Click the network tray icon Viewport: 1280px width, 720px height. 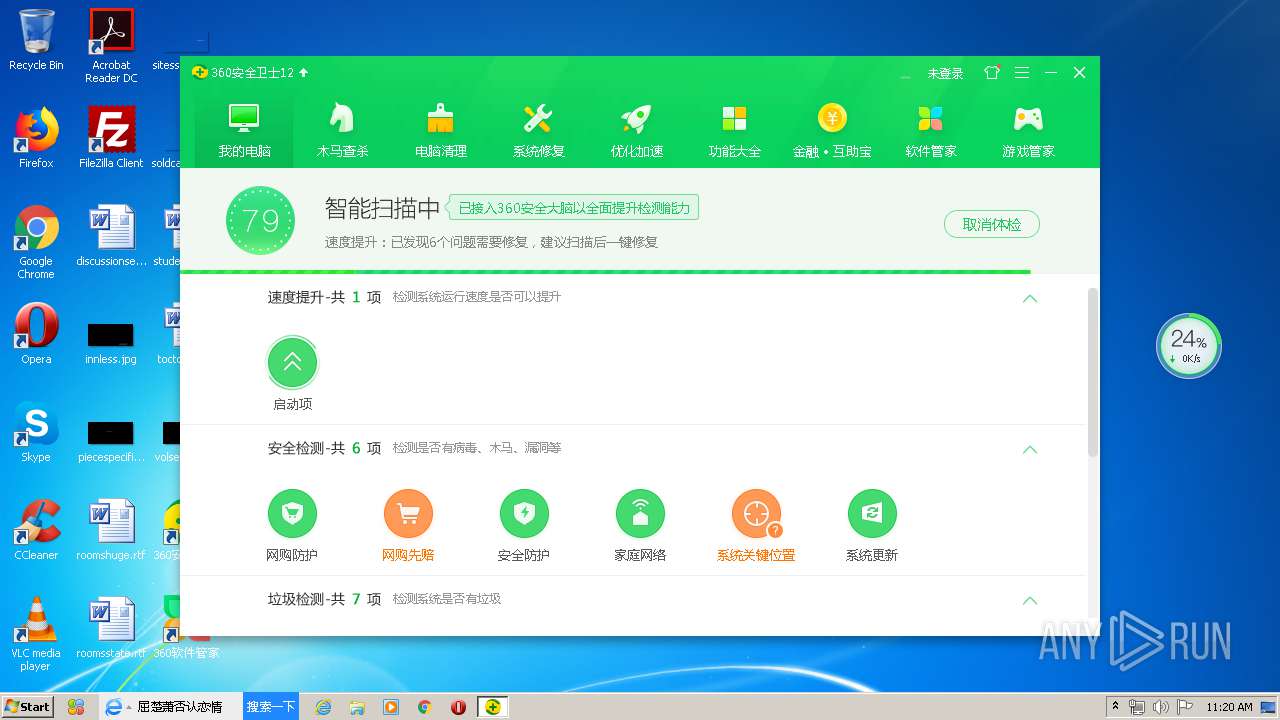click(1137, 707)
